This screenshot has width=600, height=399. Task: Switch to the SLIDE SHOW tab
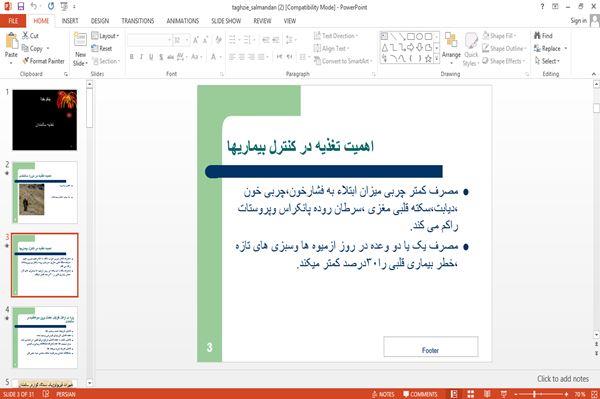(226, 21)
